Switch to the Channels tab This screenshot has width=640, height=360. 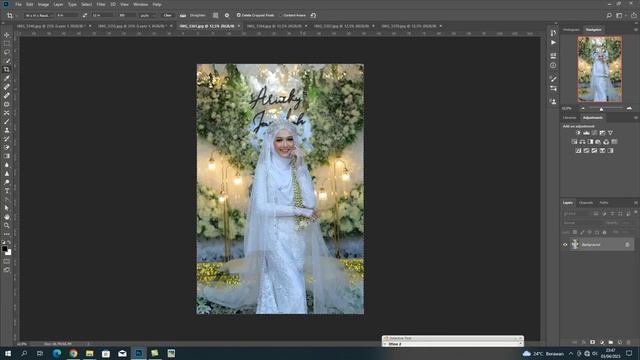(586, 202)
